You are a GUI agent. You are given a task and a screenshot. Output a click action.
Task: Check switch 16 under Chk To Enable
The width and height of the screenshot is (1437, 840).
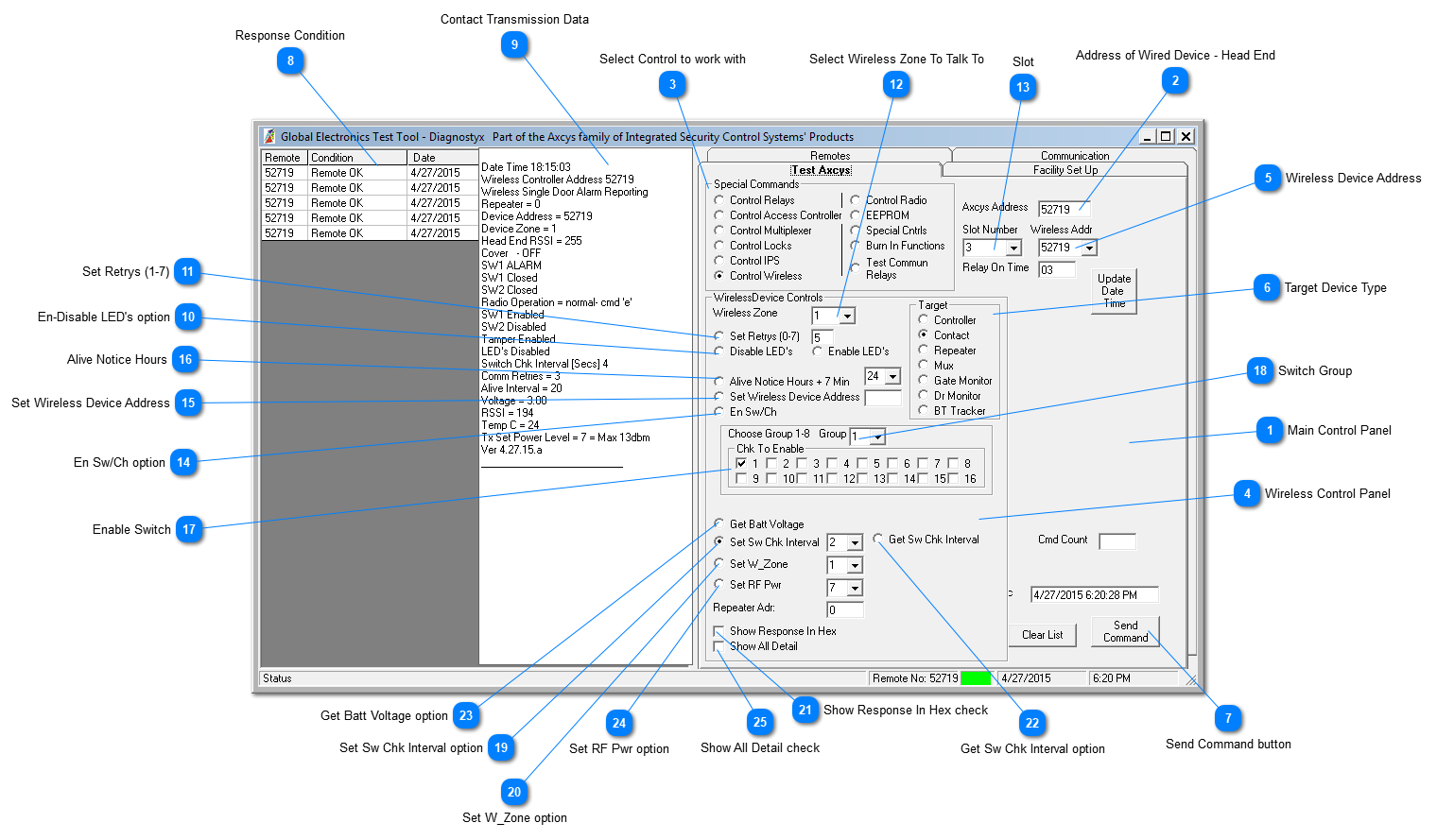pos(953,479)
